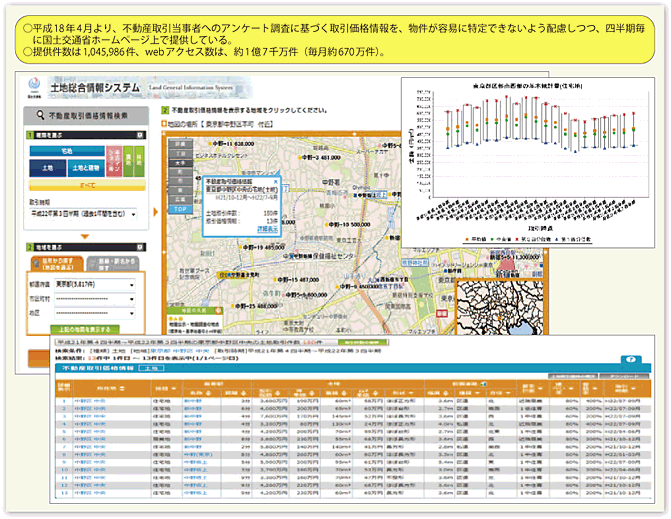Collapse section 1 type selection with its header icon

pos(140,135)
